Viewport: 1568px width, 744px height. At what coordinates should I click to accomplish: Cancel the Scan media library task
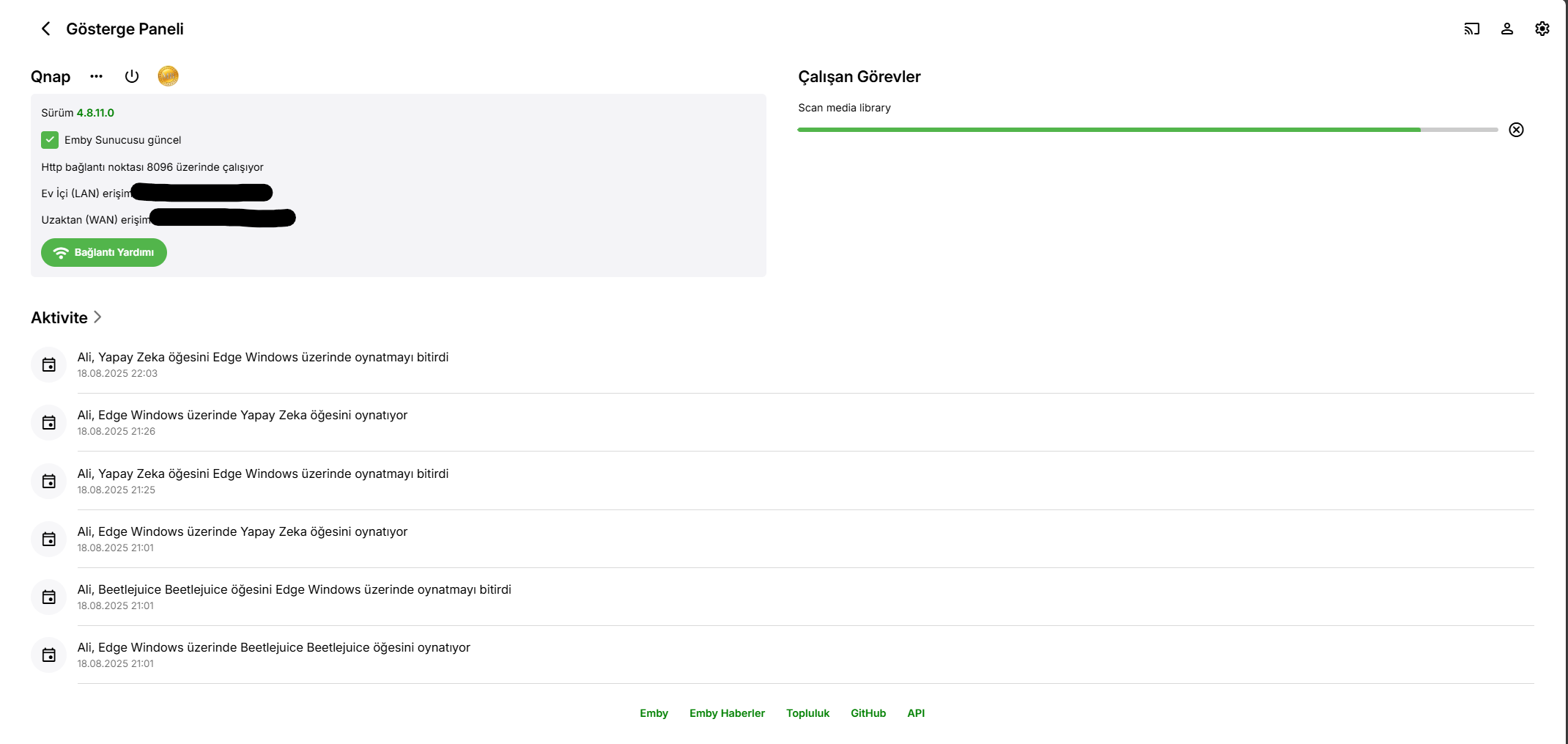point(1516,130)
